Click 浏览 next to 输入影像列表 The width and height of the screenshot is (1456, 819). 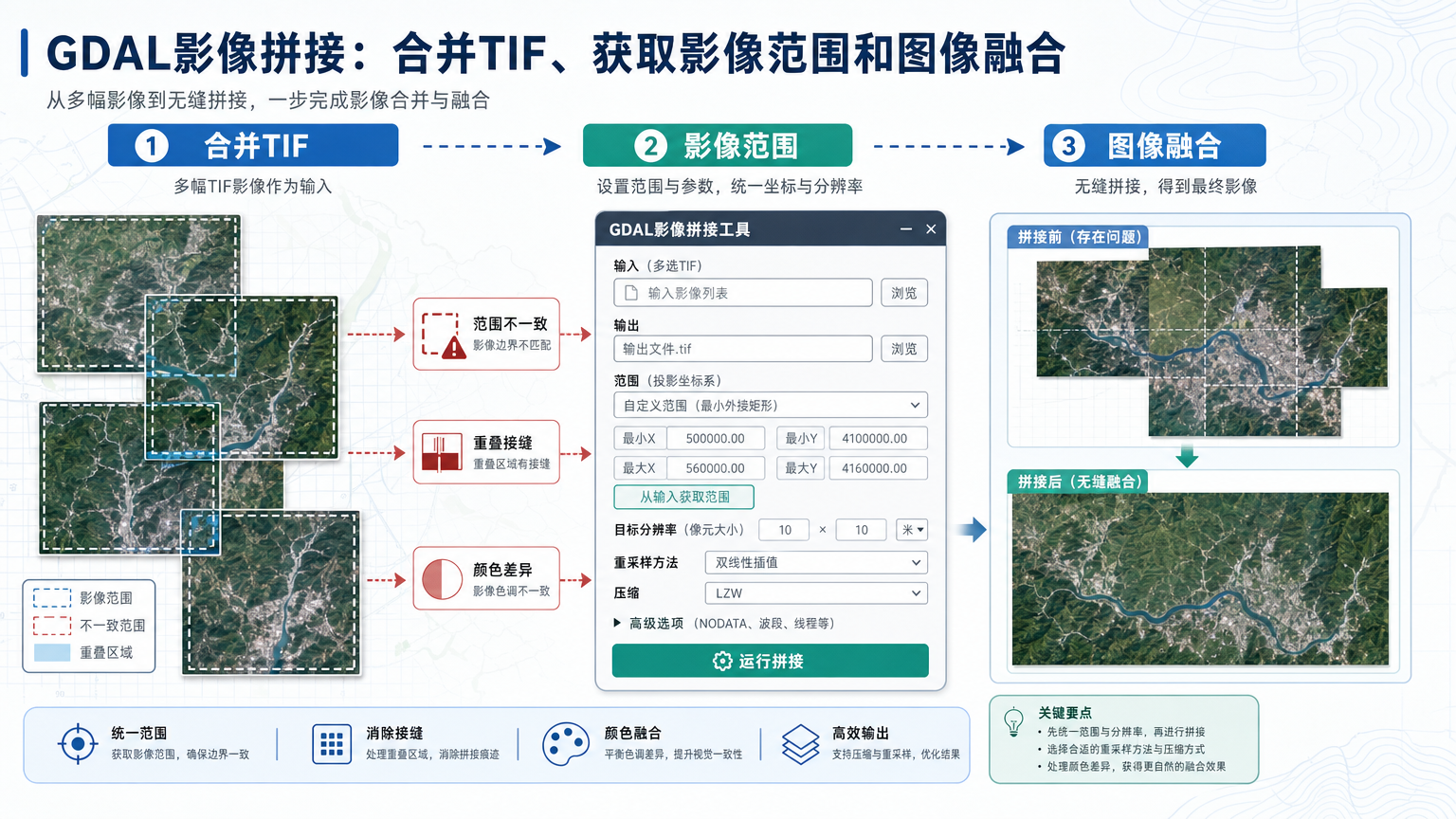(x=903, y=293)
